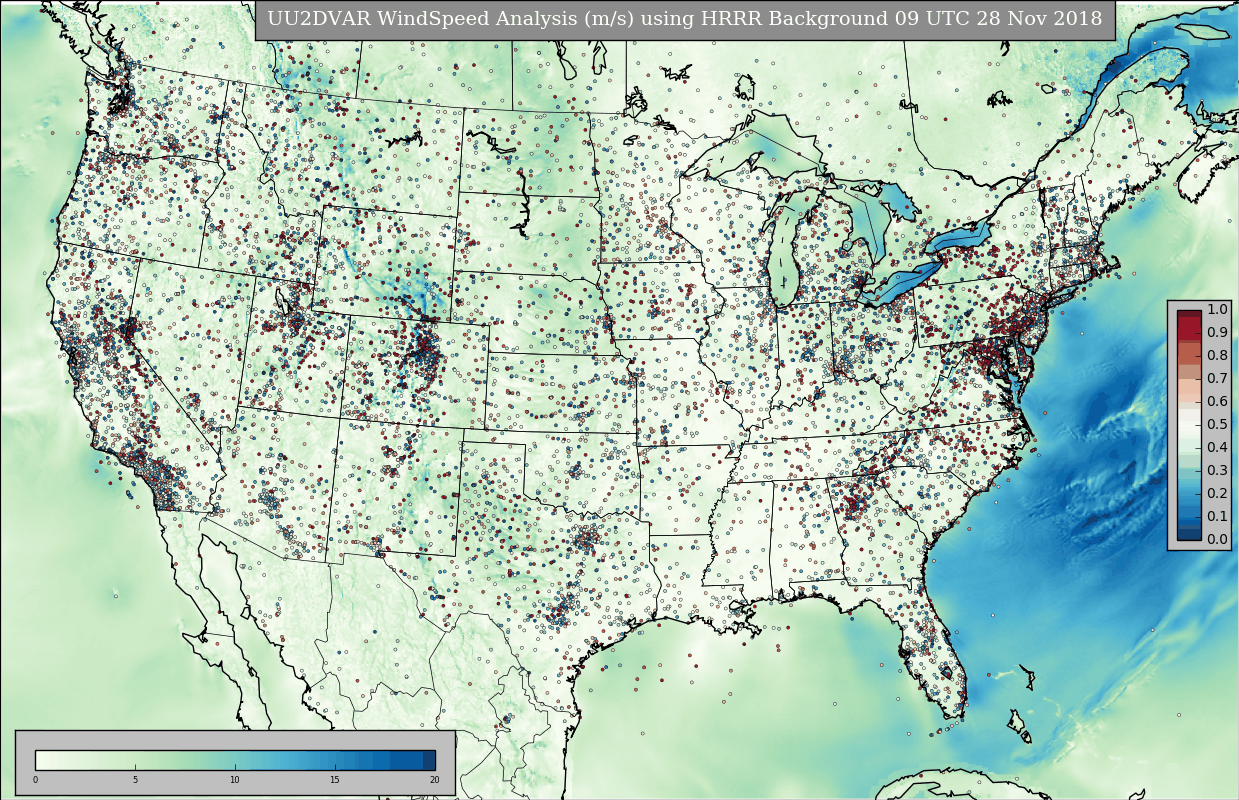Pick the darkest blue segment of vertical colorbar
Screen dimensions: 1239x800
pos(1189,534)
